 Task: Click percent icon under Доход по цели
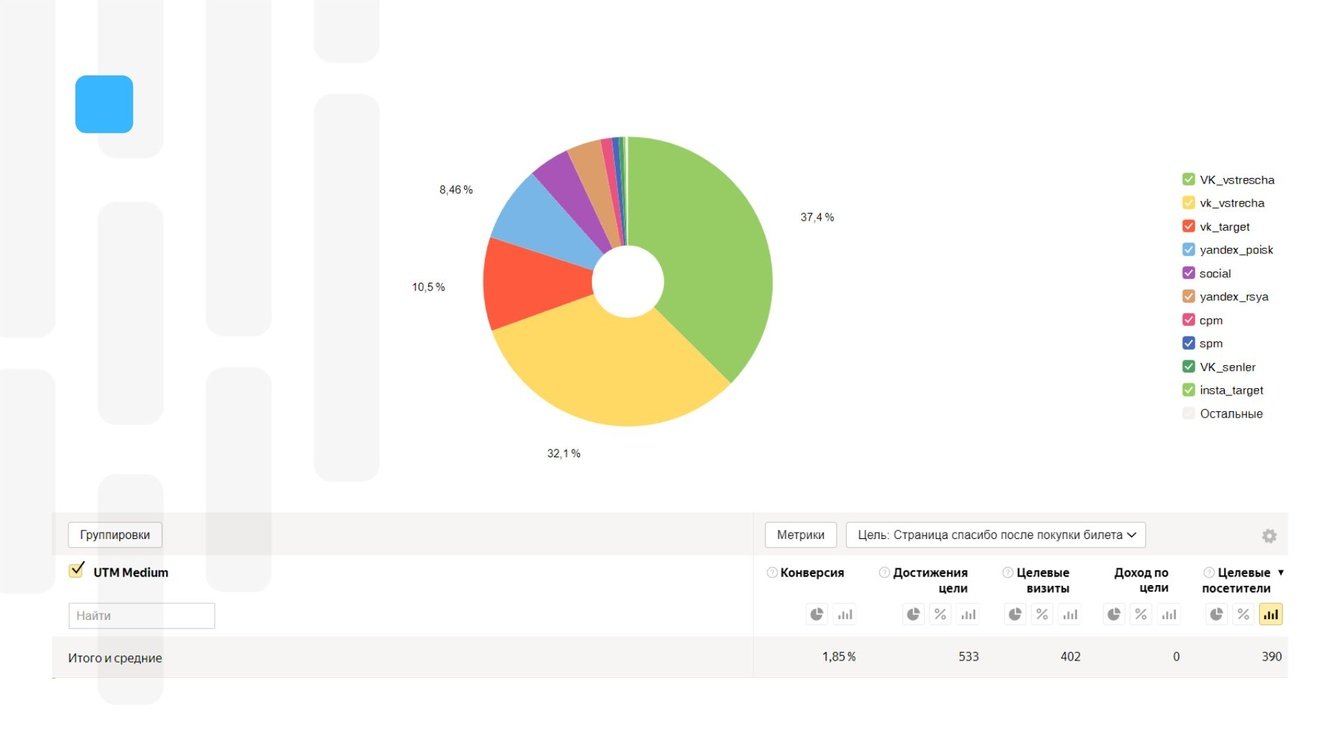pyautogui.click(x=1141, y=614)
